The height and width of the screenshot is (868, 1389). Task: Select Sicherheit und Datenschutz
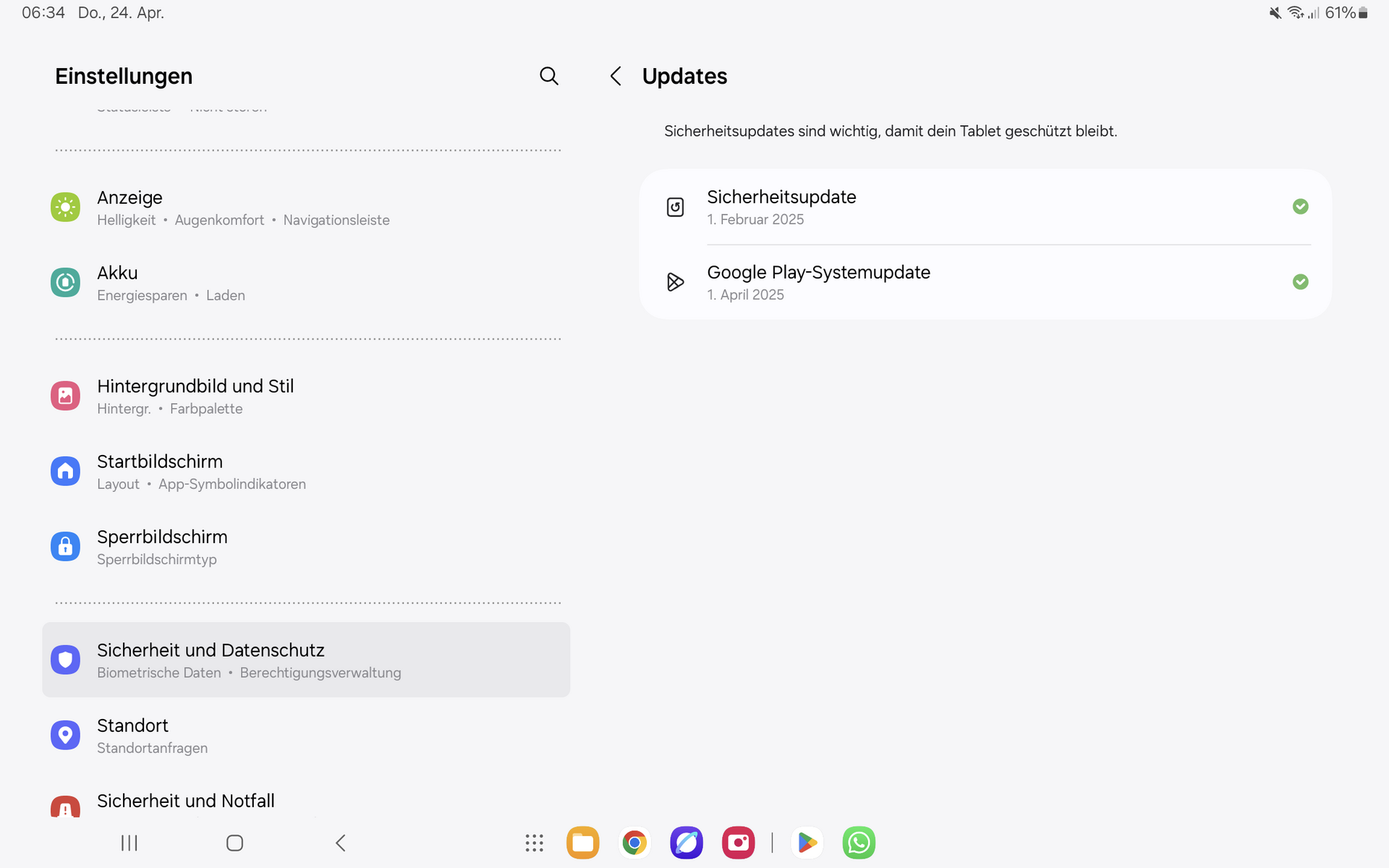tap(306, 660)
